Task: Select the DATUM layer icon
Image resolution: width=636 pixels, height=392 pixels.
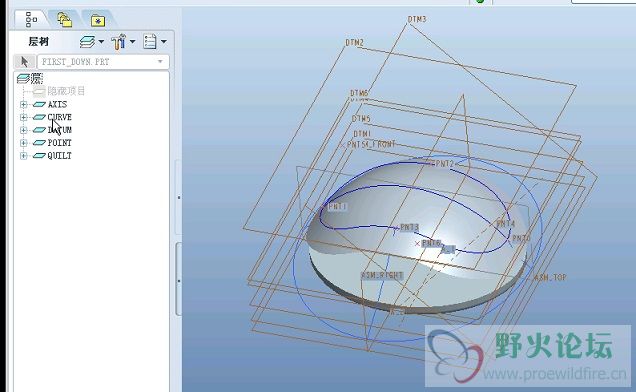Action: click(x=39, y=130)
